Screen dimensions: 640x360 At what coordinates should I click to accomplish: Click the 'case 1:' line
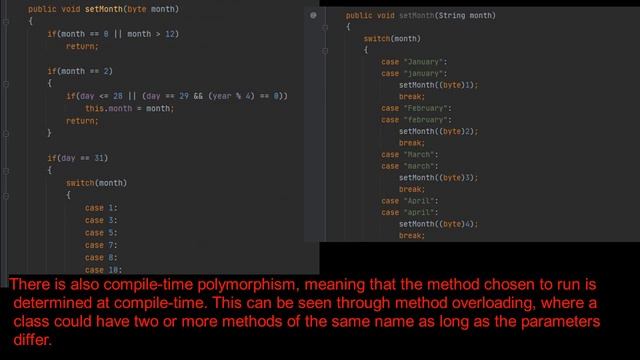pos(101,208)
